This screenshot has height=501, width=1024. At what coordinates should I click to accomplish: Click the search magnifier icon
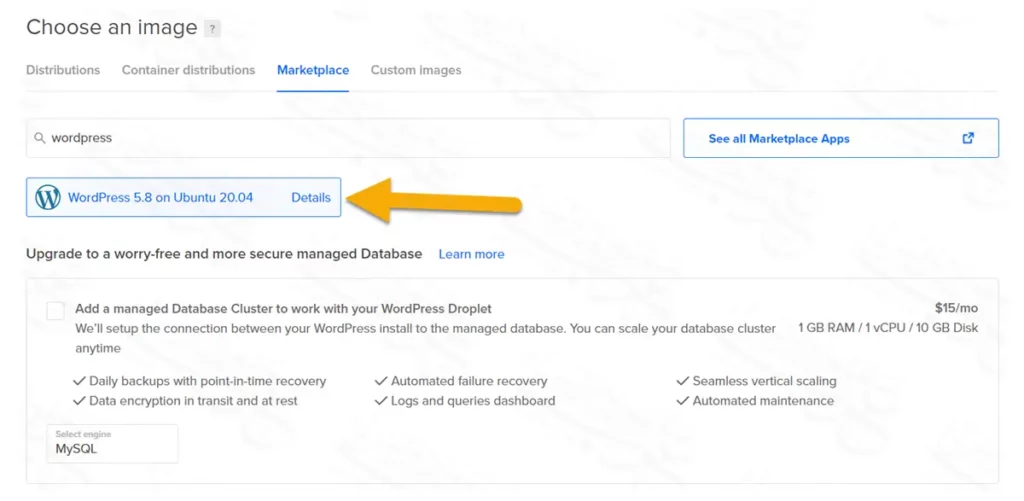(x=39, y=138)
